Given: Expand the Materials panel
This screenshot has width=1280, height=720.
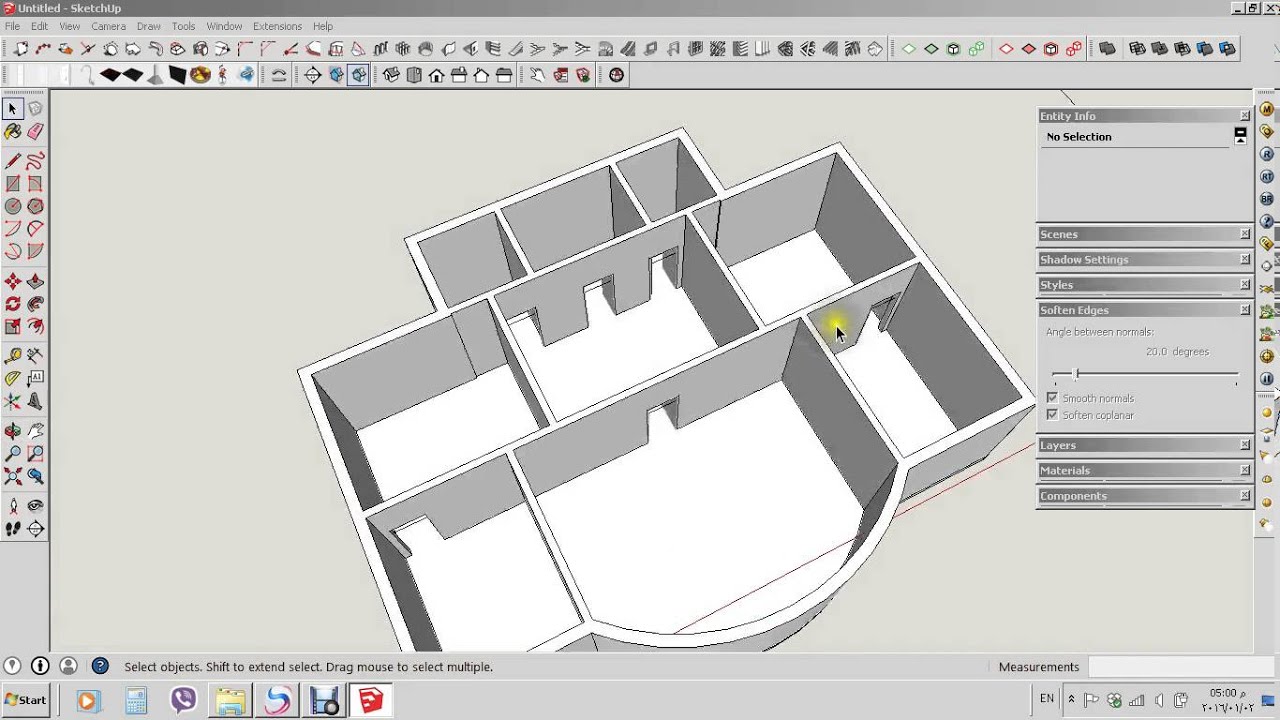Looking at the screenshot, I should (1144, 470).
